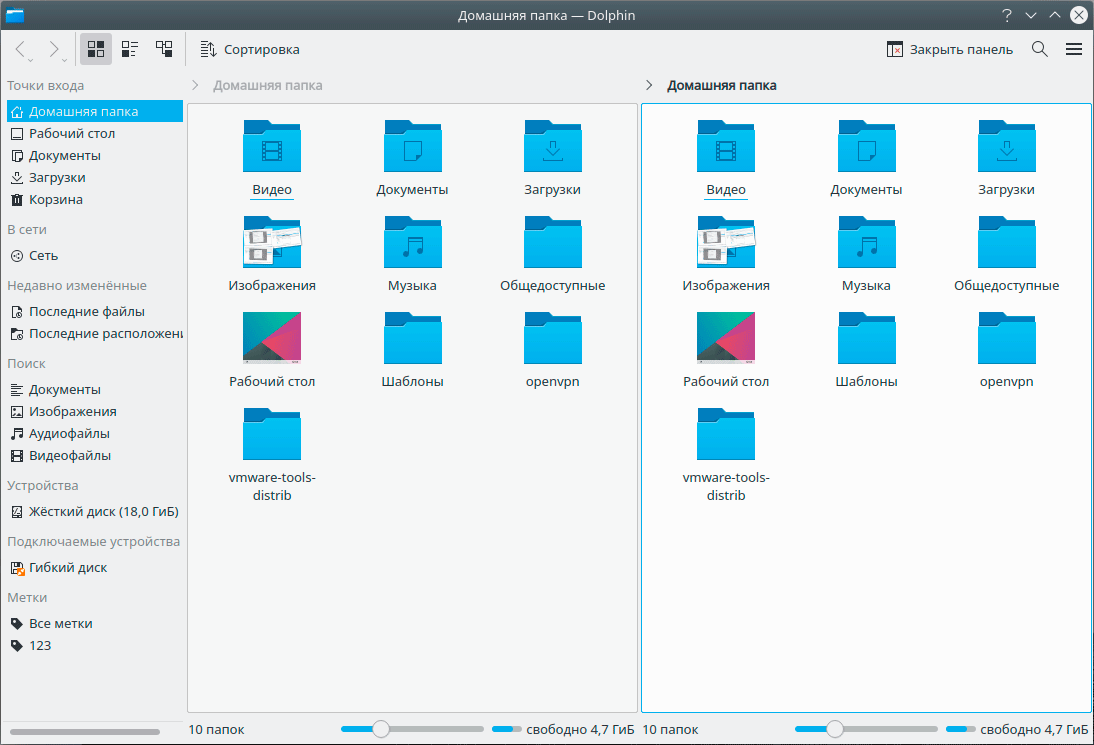Select Домашняя папка in the places sidebar
Viewport: 1094px width, 745px height.
pos(95,111)
